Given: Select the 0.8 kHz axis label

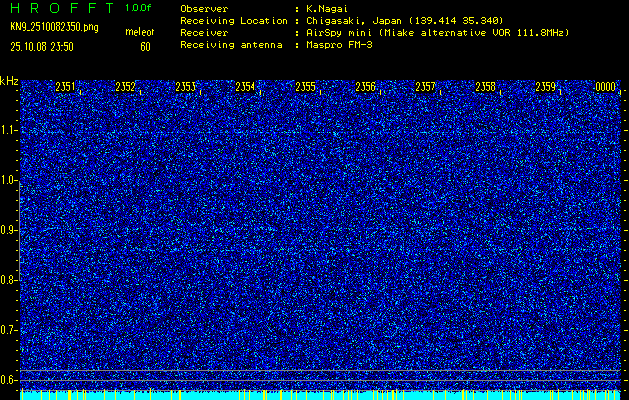Looking at the screenshot, I should coord(9,280).
